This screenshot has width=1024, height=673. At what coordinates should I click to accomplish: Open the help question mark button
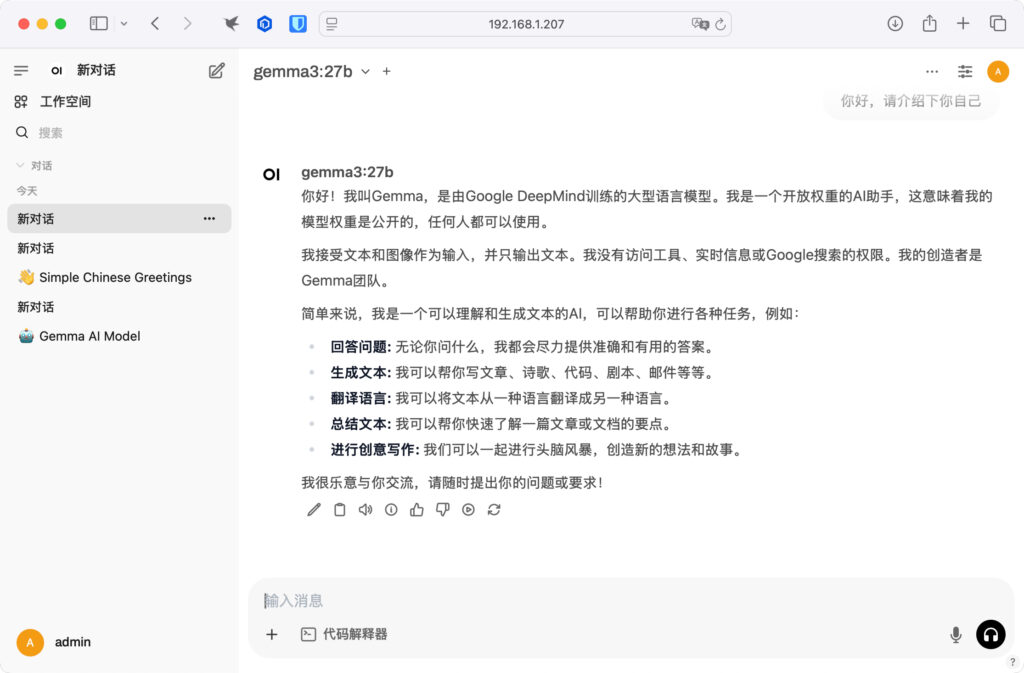click(x=1012, y=662)
